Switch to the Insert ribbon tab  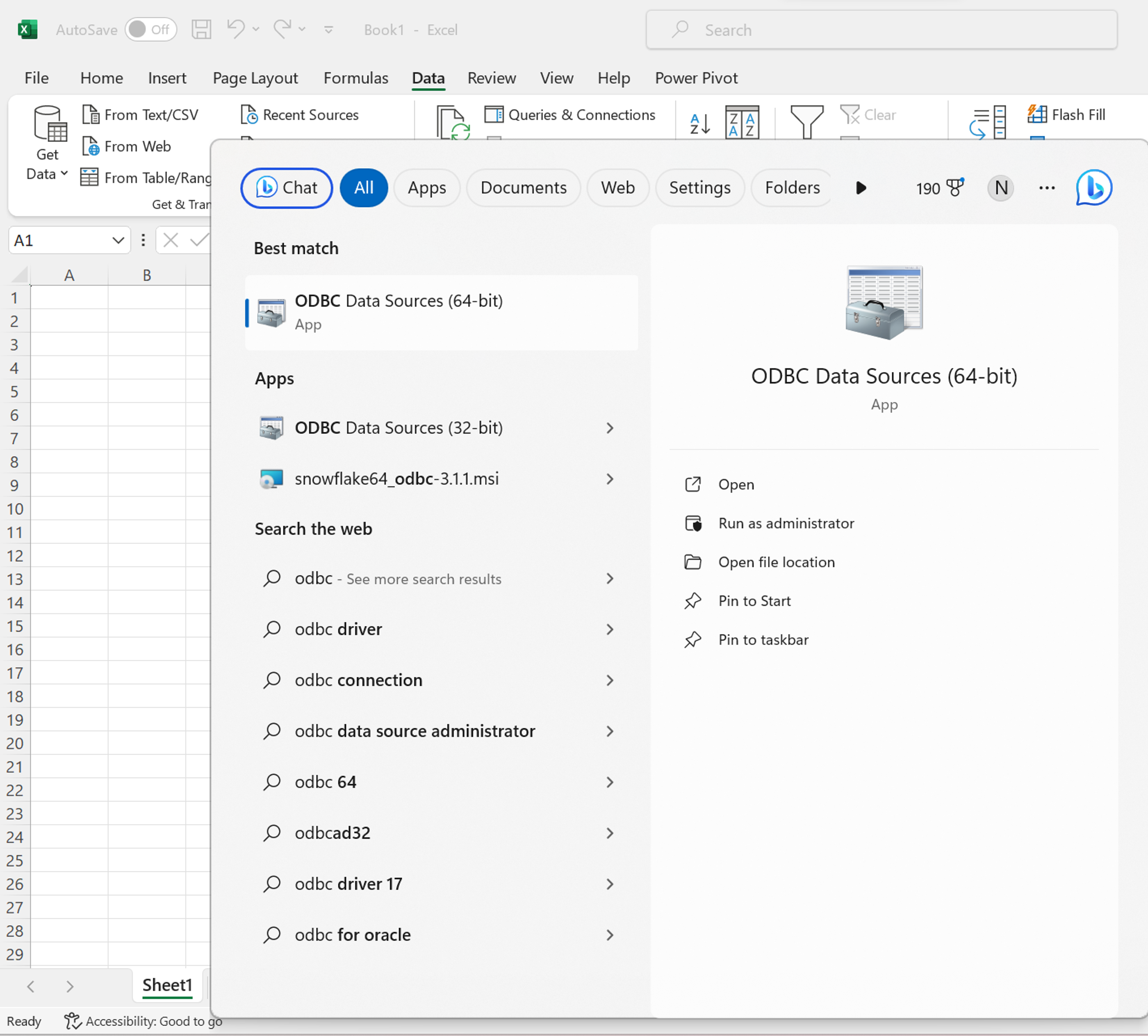click(167, 78)
